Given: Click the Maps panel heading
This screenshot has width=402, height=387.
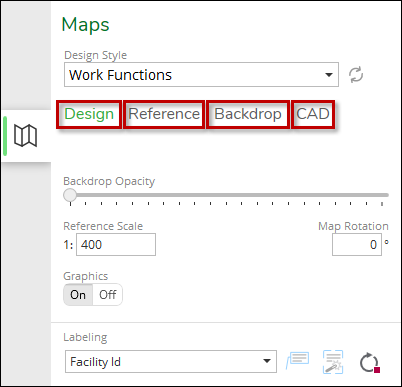Looking at the screenshot, I should [x=85, y=25].
